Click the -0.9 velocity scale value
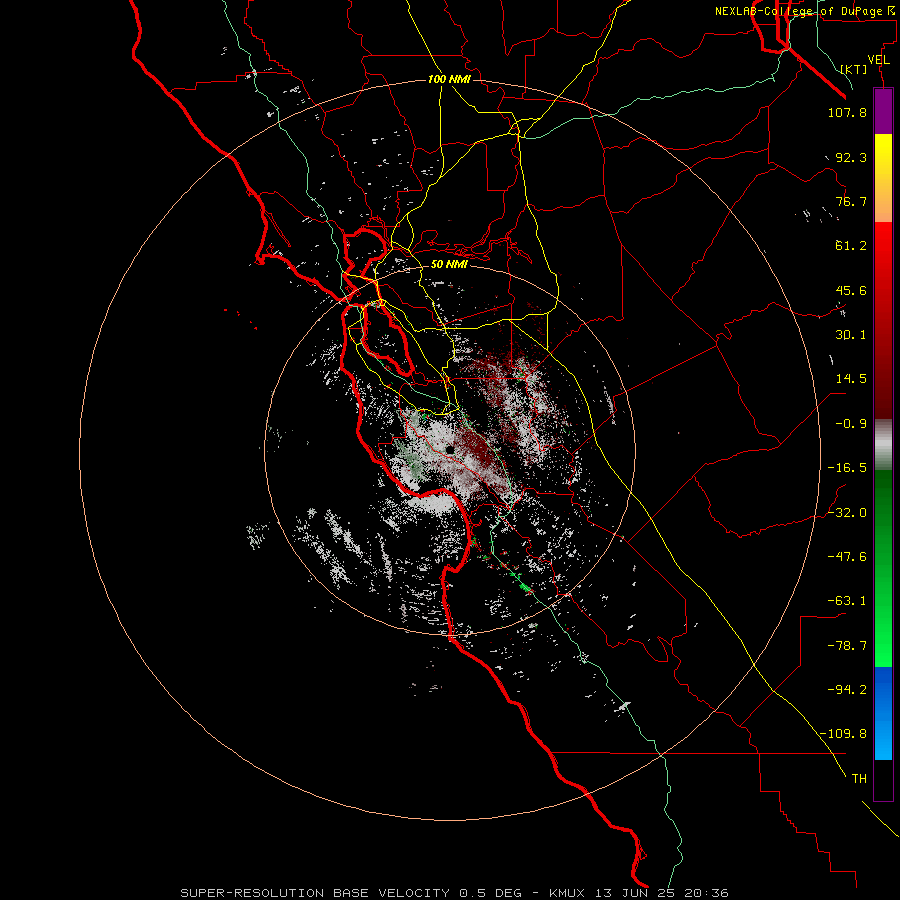 [851, 424]
